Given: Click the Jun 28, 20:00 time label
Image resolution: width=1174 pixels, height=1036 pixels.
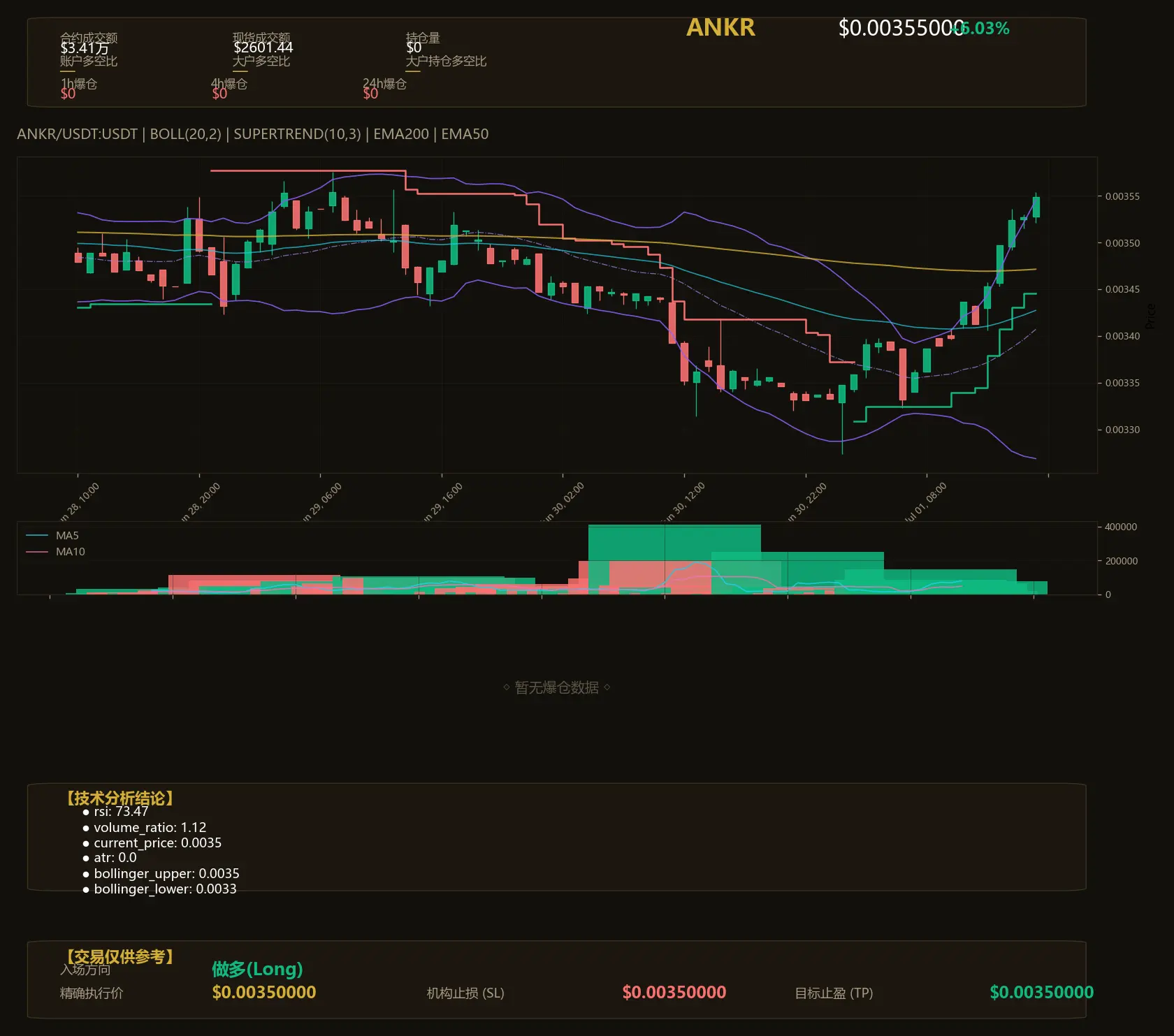Looking at the screenshot, I should pyautogui.click(x=201, y=502).
